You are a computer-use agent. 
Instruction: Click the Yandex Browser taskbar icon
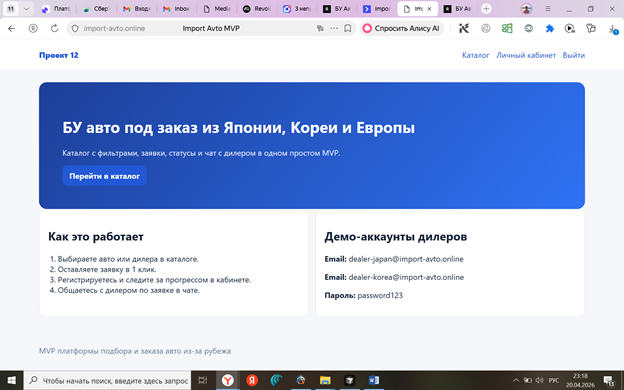point(228,380)
